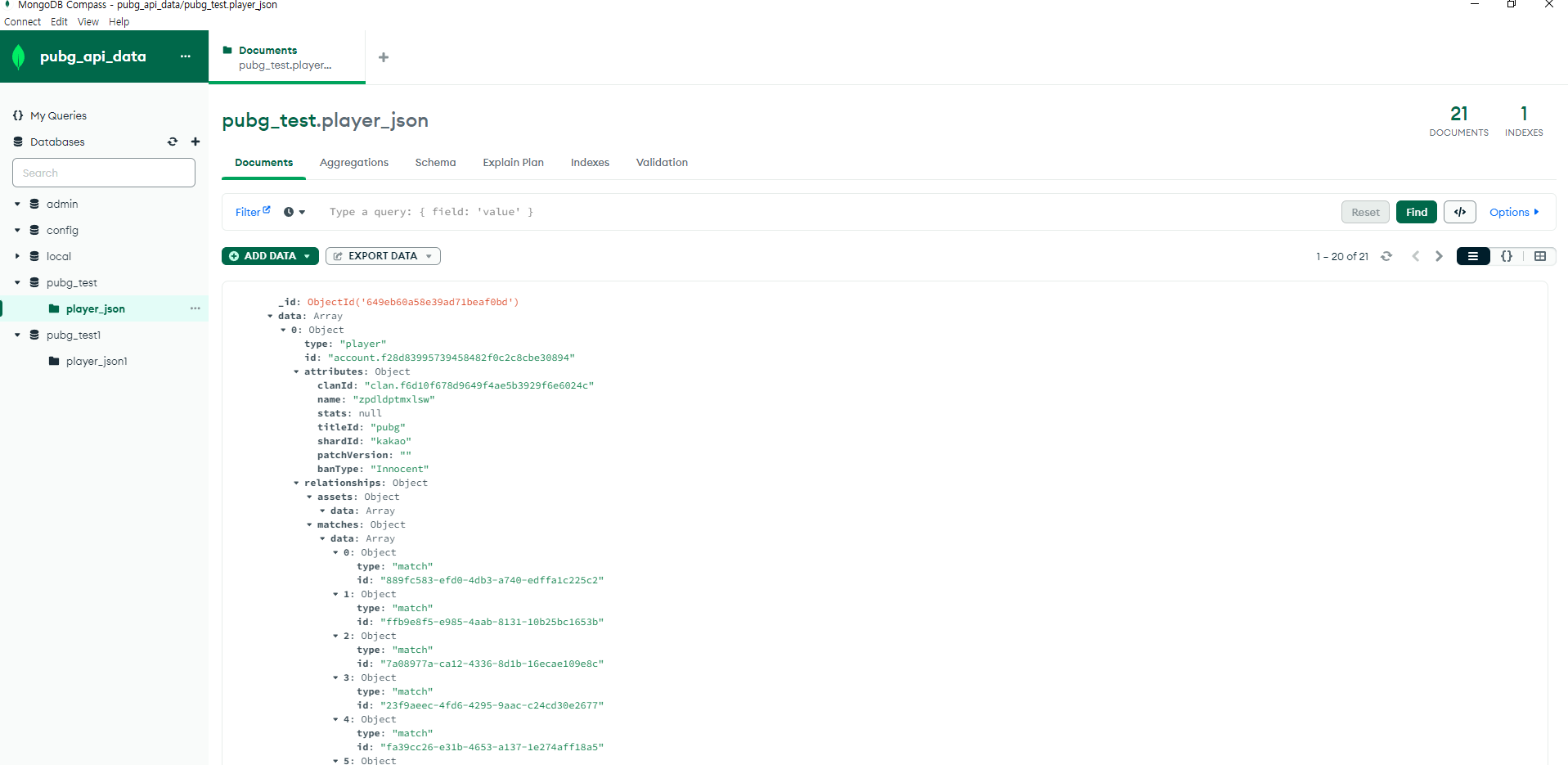Screen dimensions: 1568x765
Task: Open the Help menu
Action: click(119, 22)
